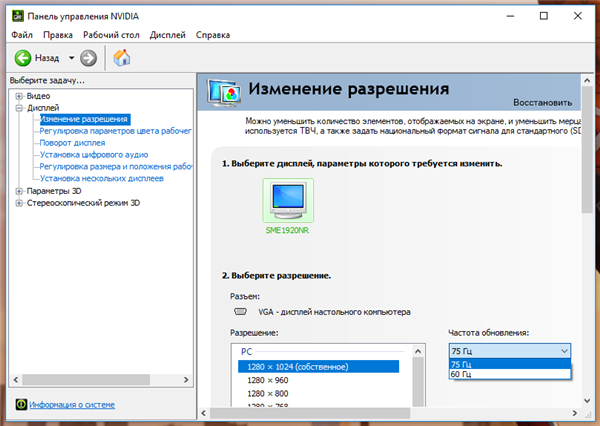Click the VGA connector icon
This screenshot has height=426, width=600.
(x=240, y=312)
